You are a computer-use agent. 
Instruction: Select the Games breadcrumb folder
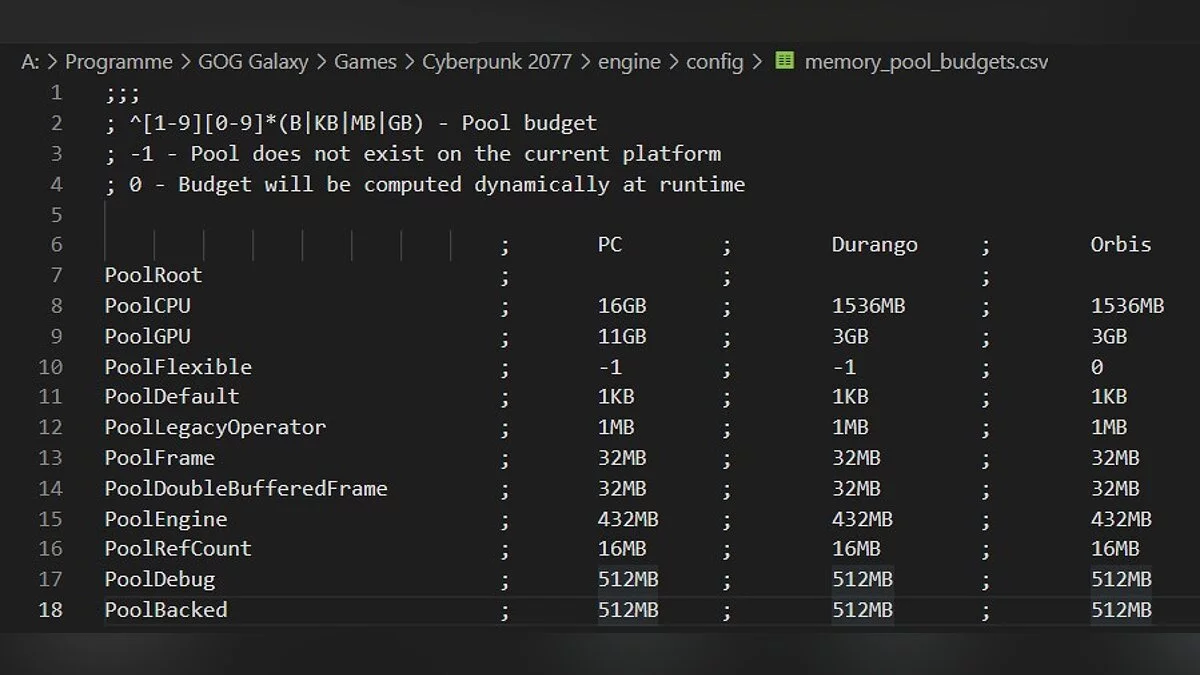[x=365, y=62]
